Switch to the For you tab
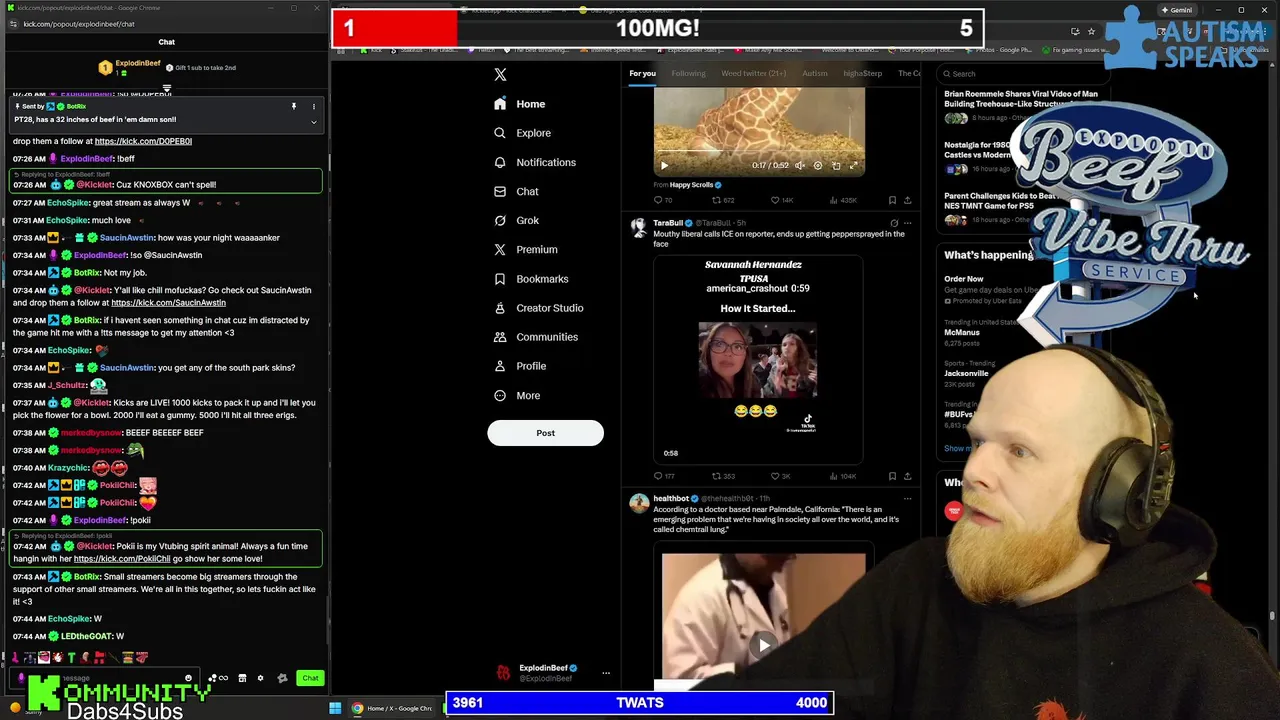1280x720 pixels. pos(642,73)
